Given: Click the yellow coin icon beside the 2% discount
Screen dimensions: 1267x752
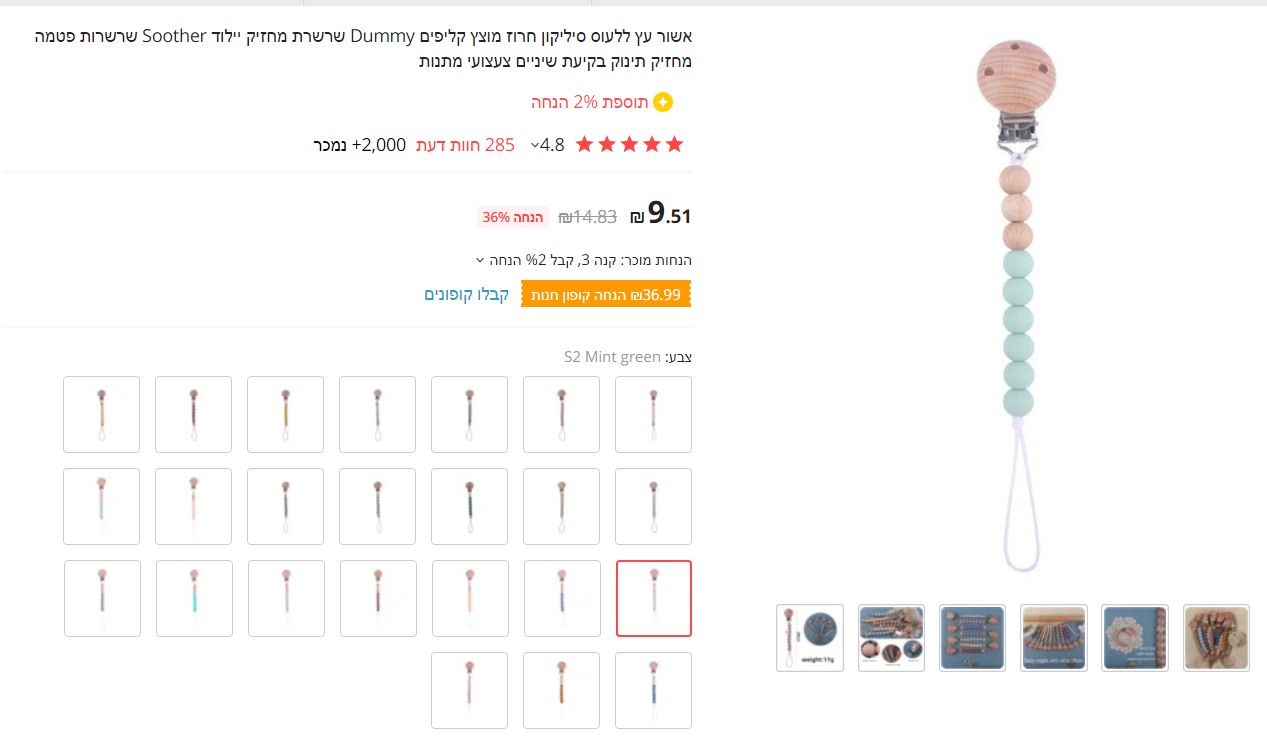Looking at the screenshot, I should coord(663,102).
